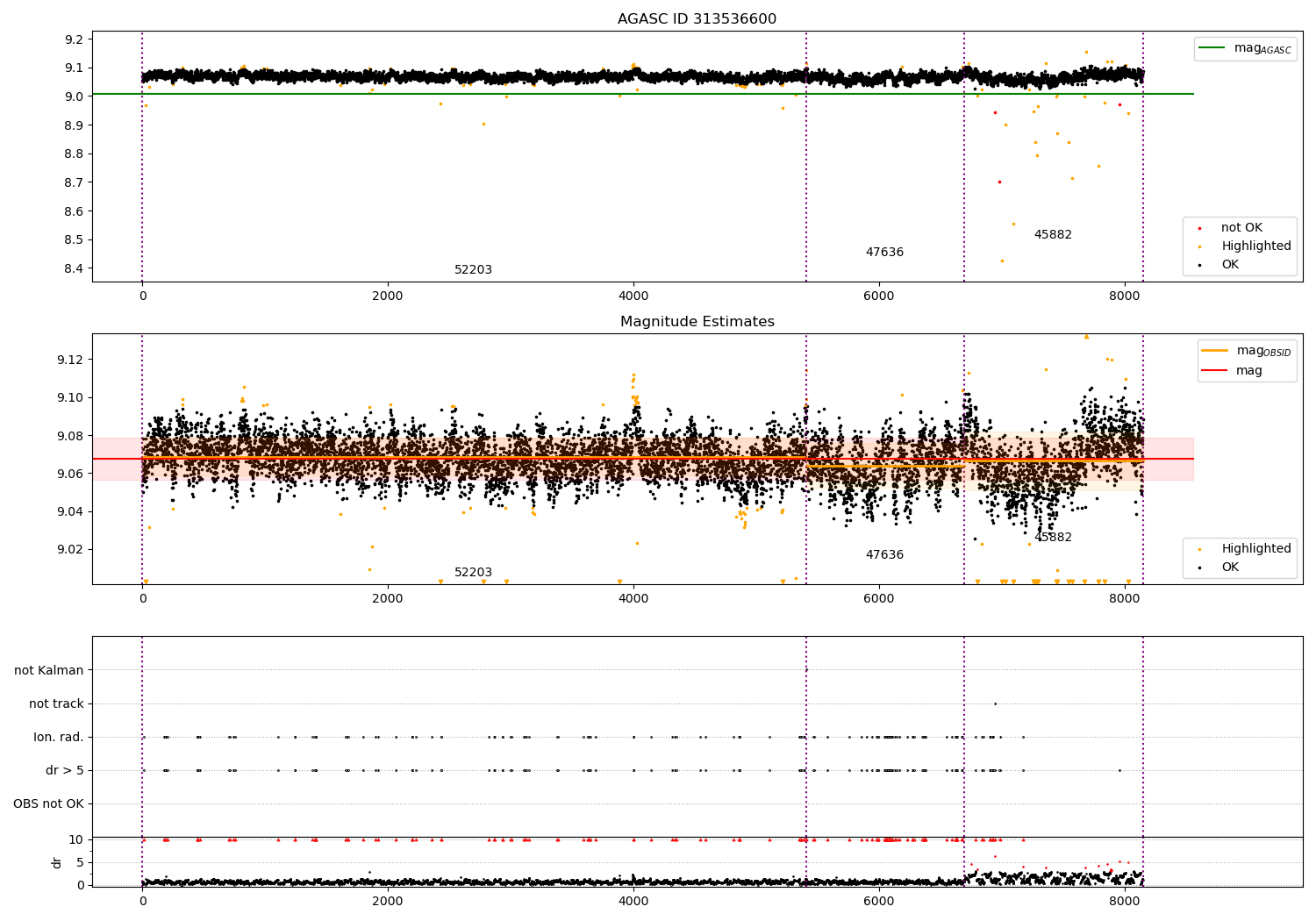Click the orange mag OBSID legend line swatch
Screen dimensions: 1316x921
1215,351
